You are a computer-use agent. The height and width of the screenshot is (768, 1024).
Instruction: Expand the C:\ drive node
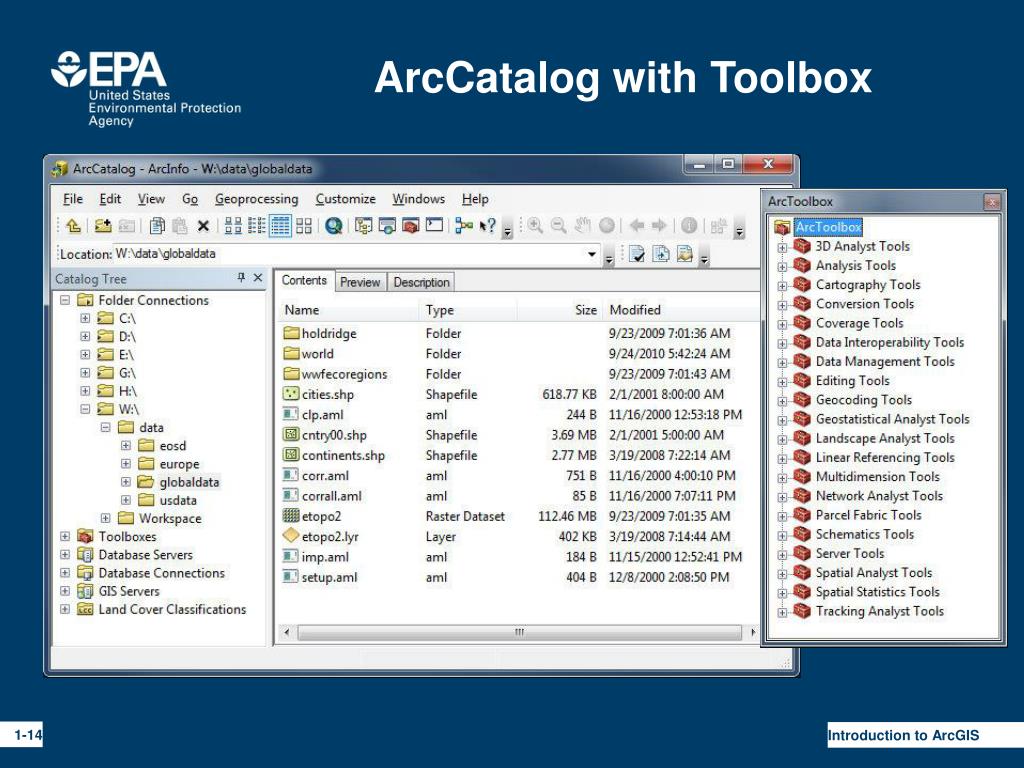pos(85,318)
